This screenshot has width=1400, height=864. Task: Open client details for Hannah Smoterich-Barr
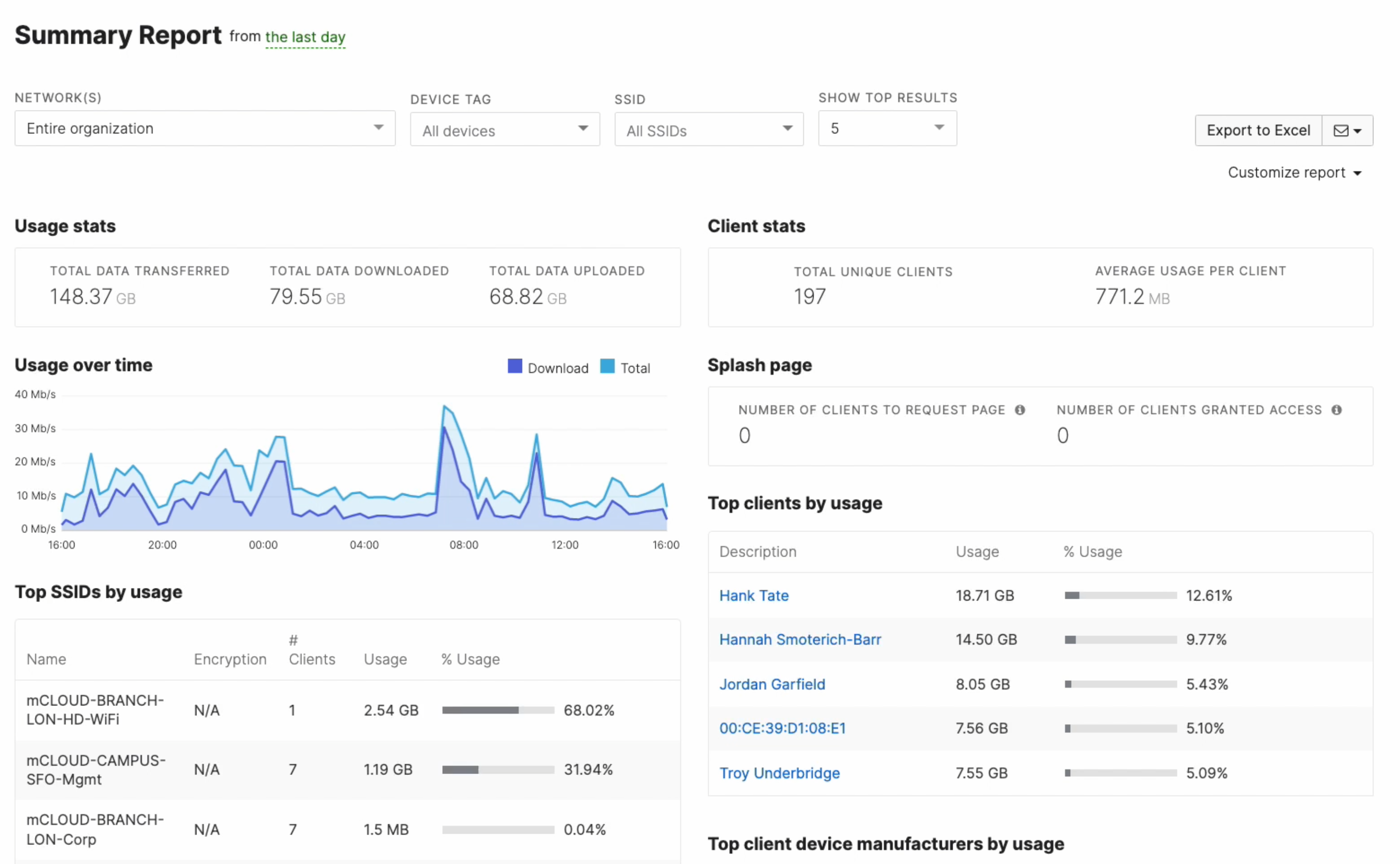tap(800, 639)
